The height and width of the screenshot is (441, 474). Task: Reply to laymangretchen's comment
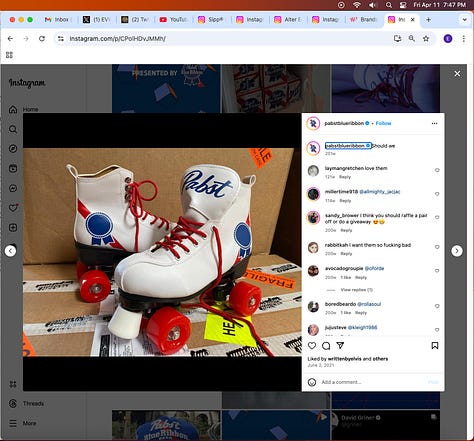tap(345, 177)
